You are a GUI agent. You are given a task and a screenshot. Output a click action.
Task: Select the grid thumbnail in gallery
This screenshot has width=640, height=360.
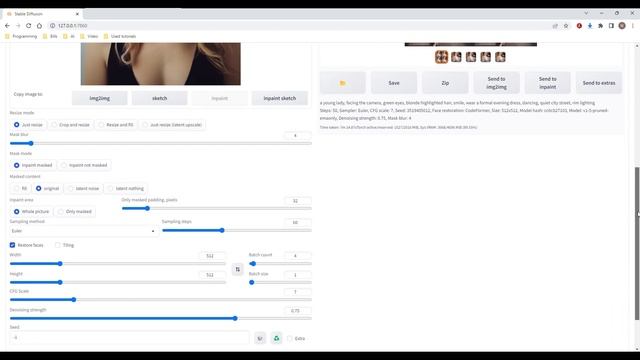[x=441, y=57]
